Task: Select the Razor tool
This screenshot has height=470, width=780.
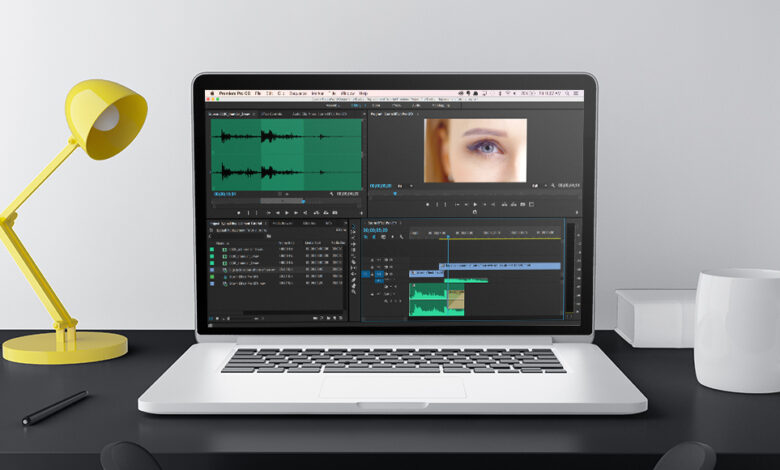Action: (x=354, y=262)
